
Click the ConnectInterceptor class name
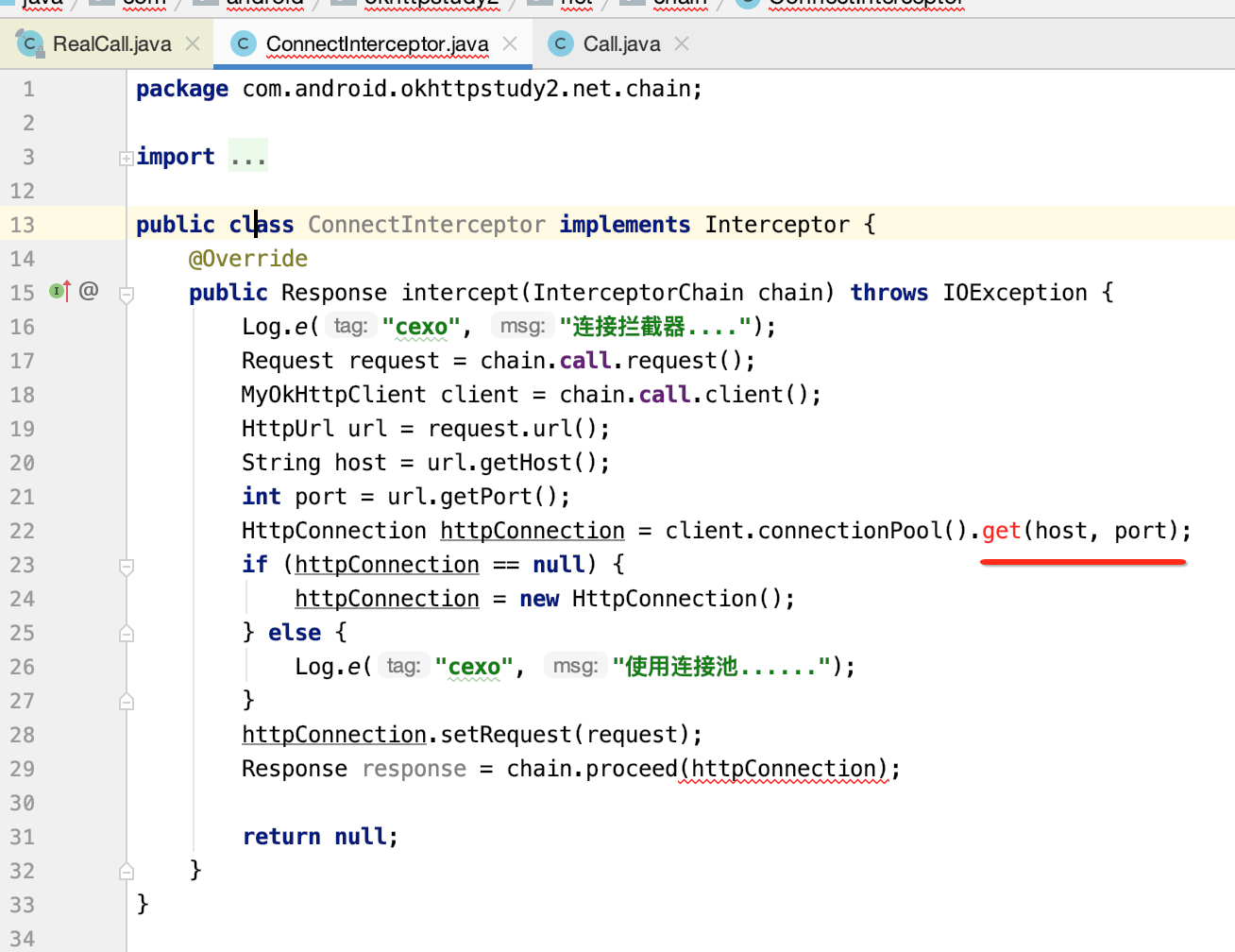pos(427,225)
